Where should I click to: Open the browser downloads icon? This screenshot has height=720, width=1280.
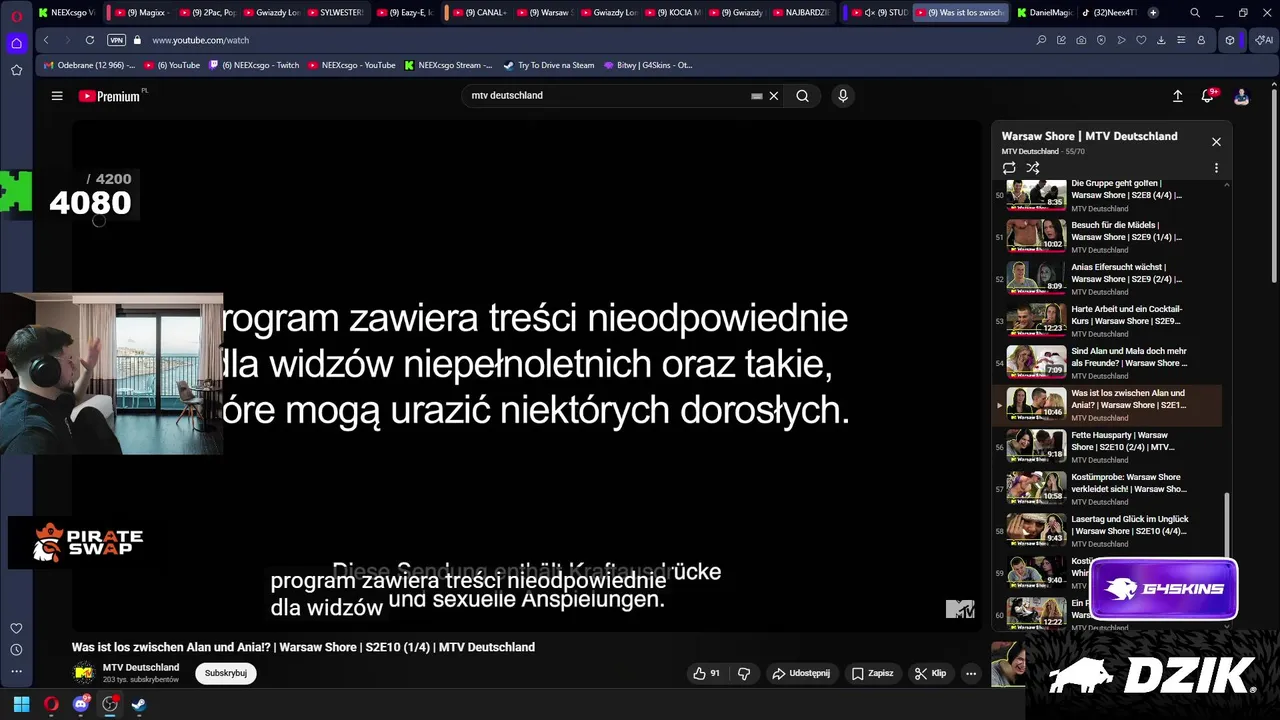[x=1161, y=40]
